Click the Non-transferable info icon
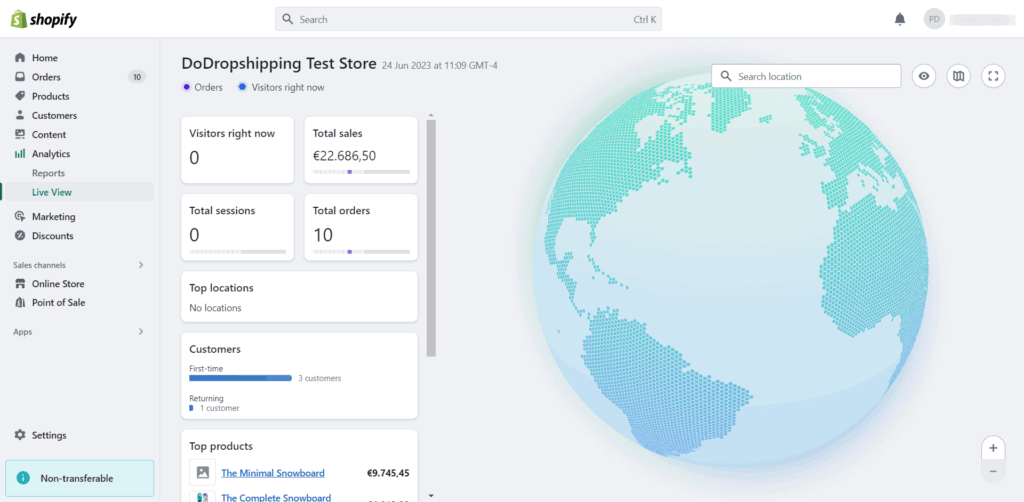 [24, 478]
